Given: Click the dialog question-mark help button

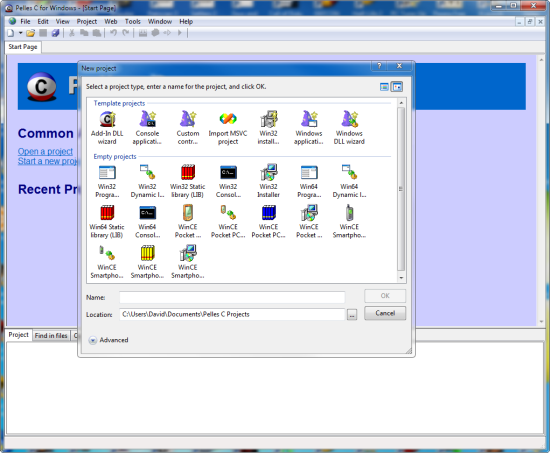Looking at the screenshot, I should (x=379, y=66).
